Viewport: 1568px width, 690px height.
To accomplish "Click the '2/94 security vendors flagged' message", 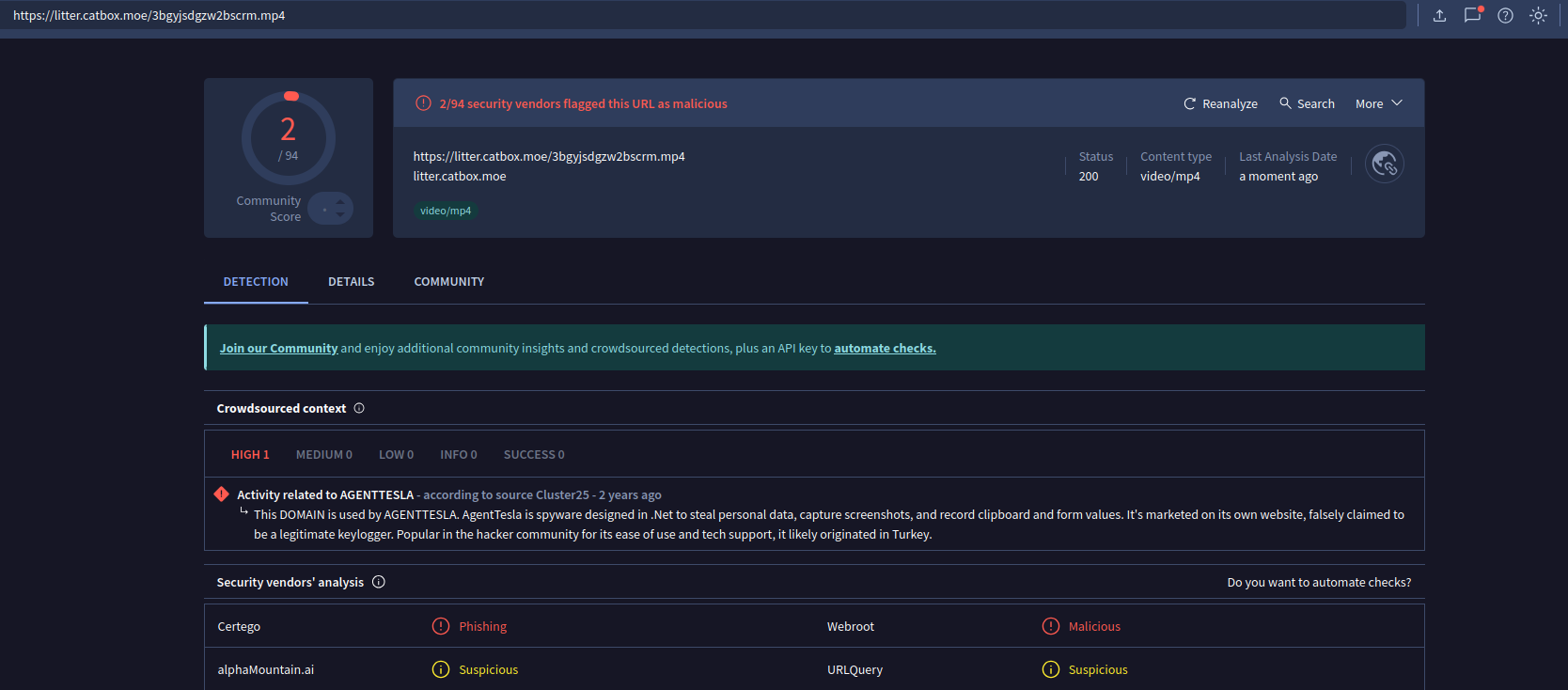I will pyautogui.click(x=583, y=104).
